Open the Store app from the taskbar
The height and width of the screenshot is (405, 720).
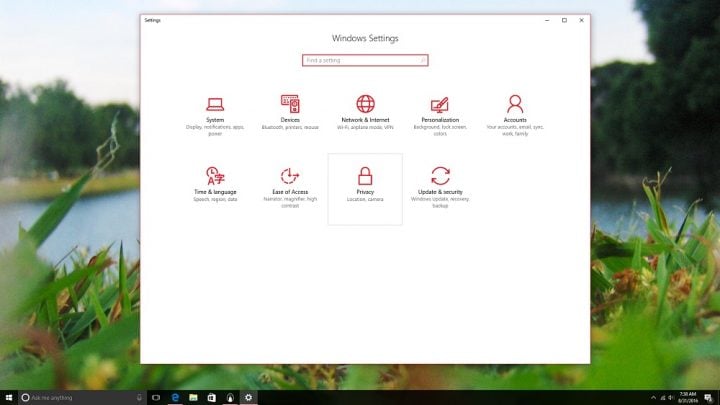click(212, 397)
